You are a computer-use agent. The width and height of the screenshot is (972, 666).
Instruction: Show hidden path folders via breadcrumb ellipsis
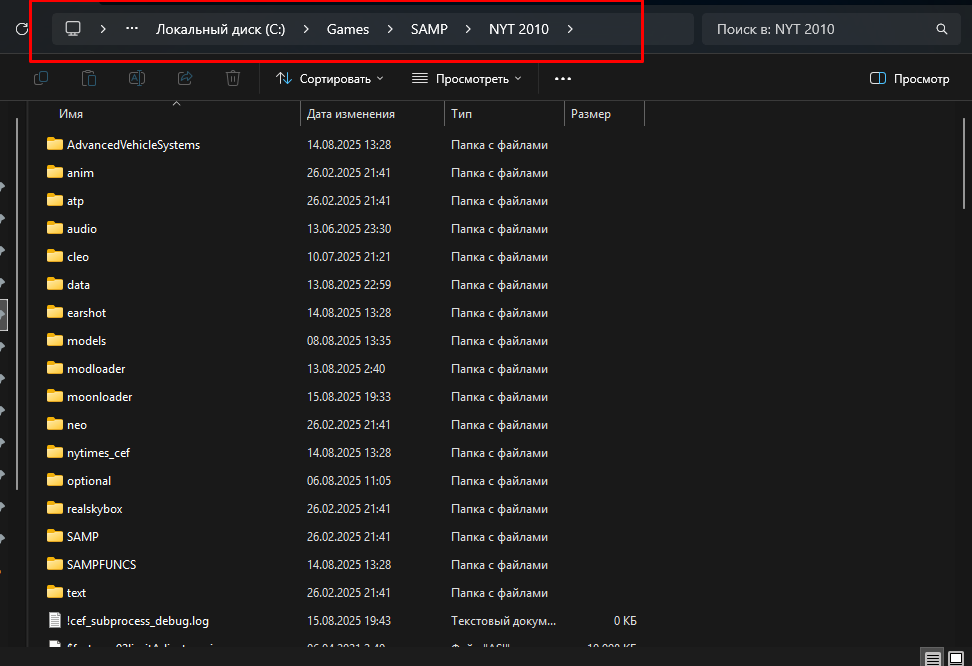point(132,29)
